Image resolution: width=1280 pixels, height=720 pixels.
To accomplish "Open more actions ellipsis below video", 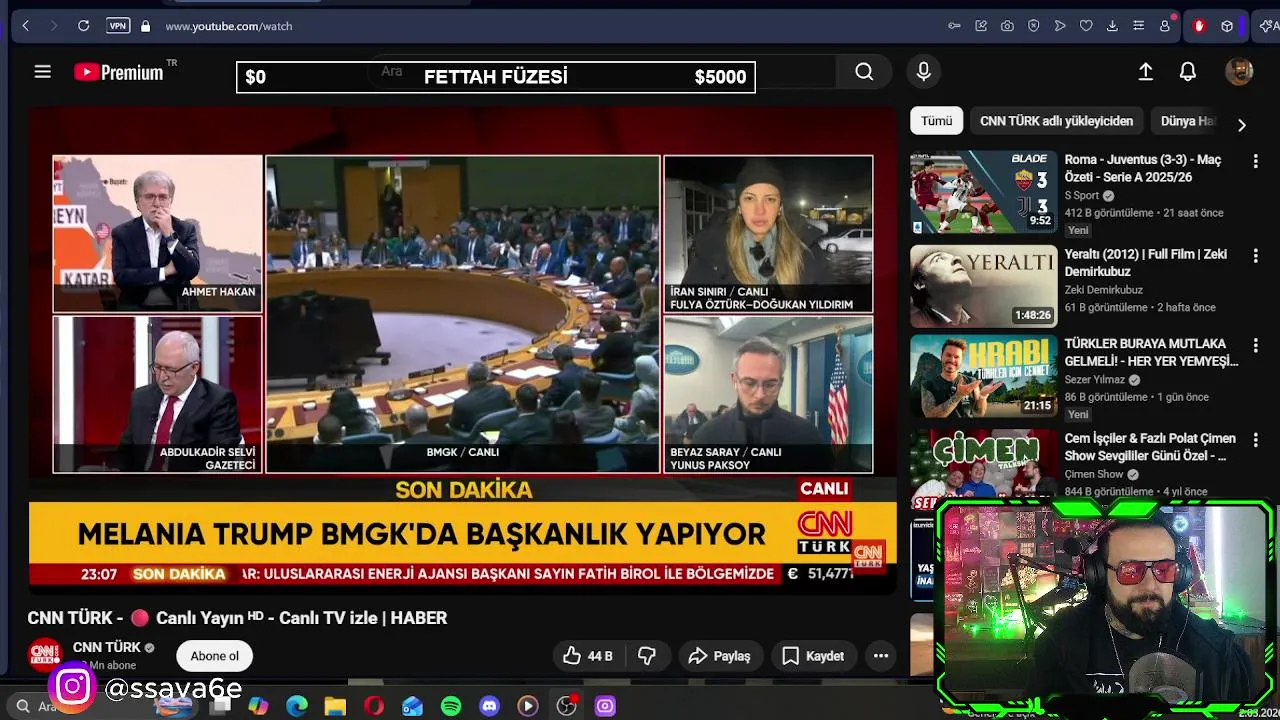I will tap(881, 656).
